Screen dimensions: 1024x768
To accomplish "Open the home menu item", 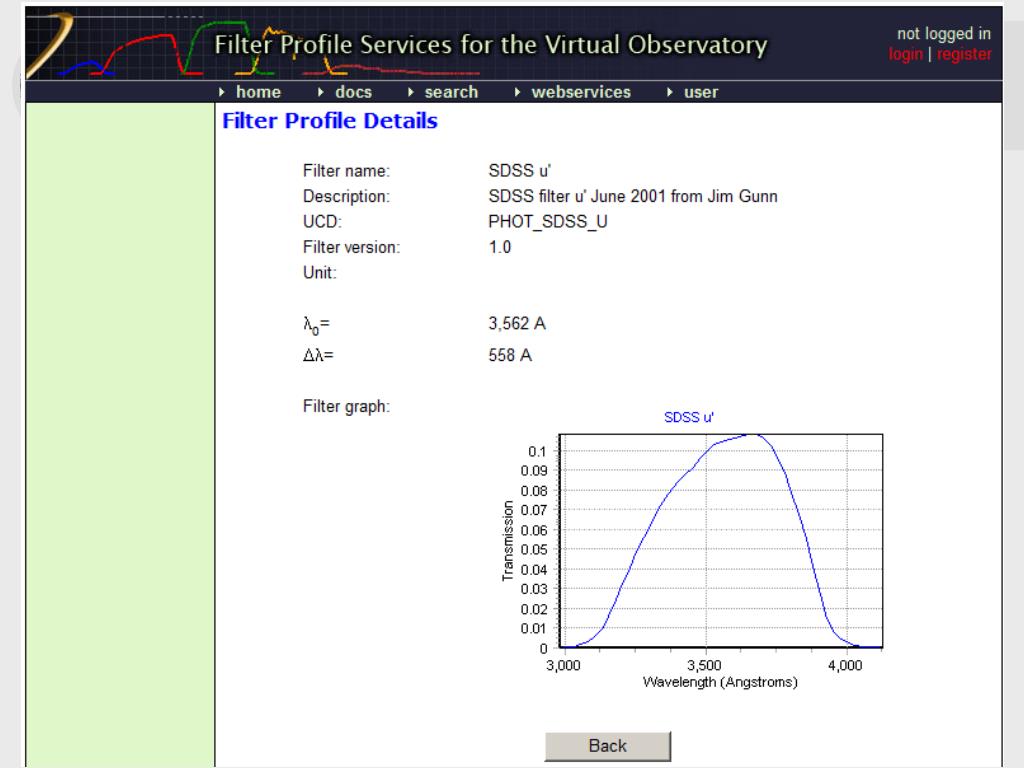I will pyautogui.click(x=258, y=92).
